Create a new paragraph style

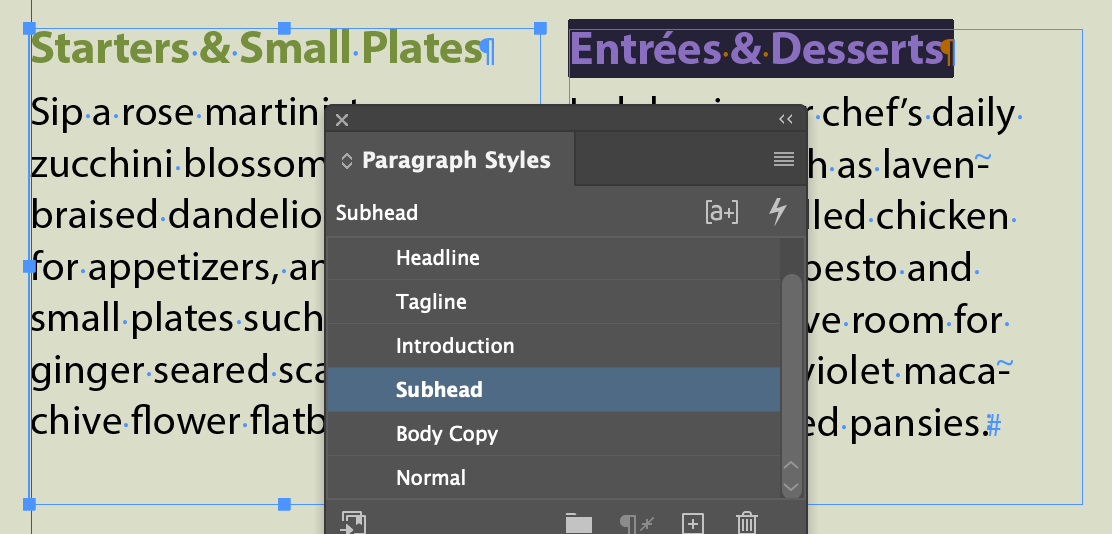(692, 524)
